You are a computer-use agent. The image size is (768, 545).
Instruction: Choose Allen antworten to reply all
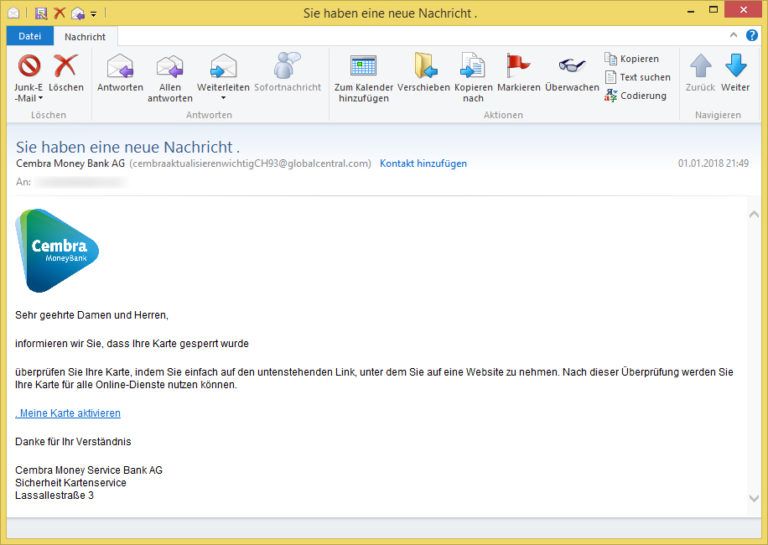[169, 78]
